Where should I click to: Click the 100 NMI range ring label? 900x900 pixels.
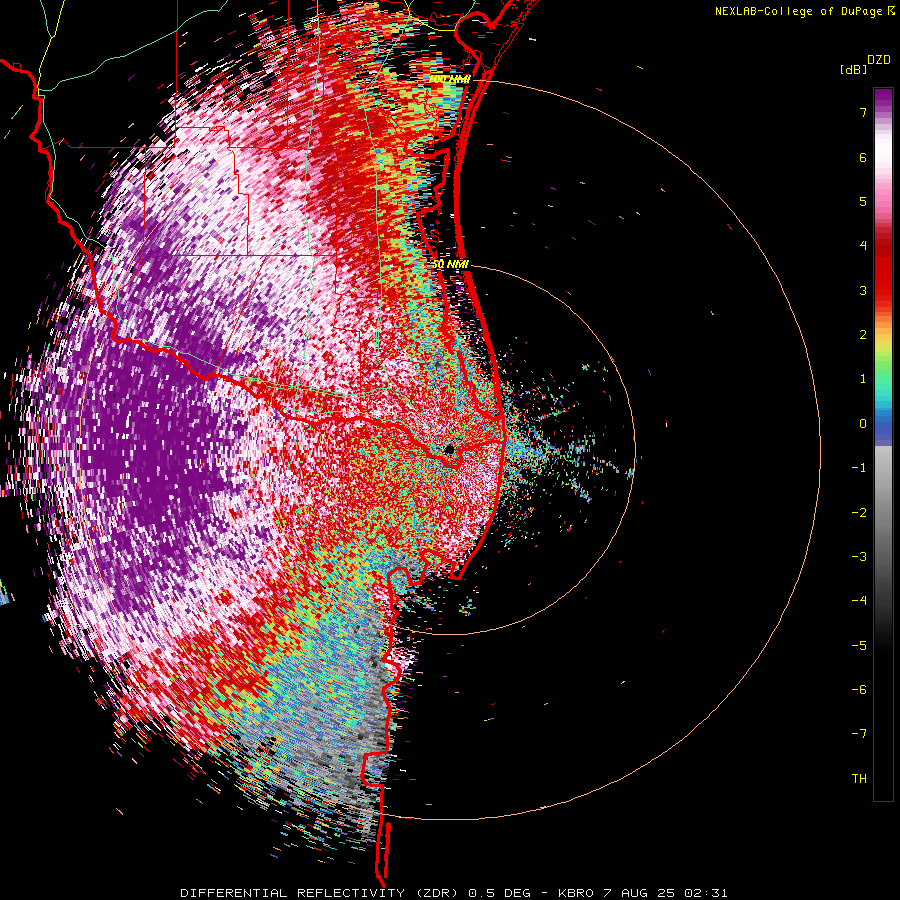(449, 79)
